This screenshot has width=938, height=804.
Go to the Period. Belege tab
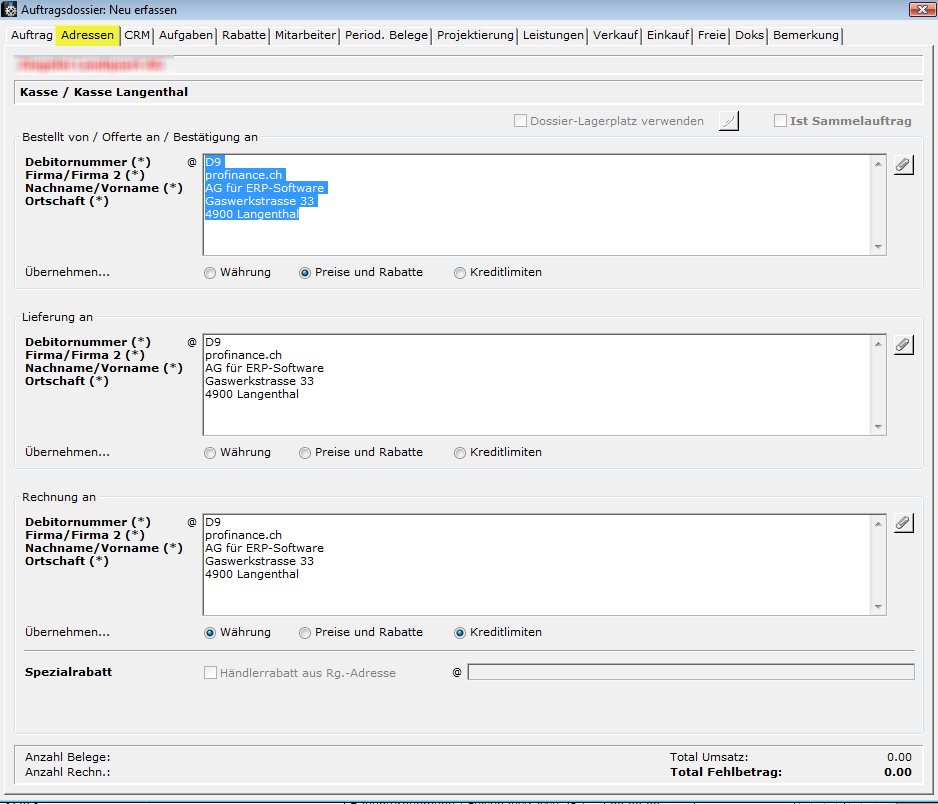(386, 35)
